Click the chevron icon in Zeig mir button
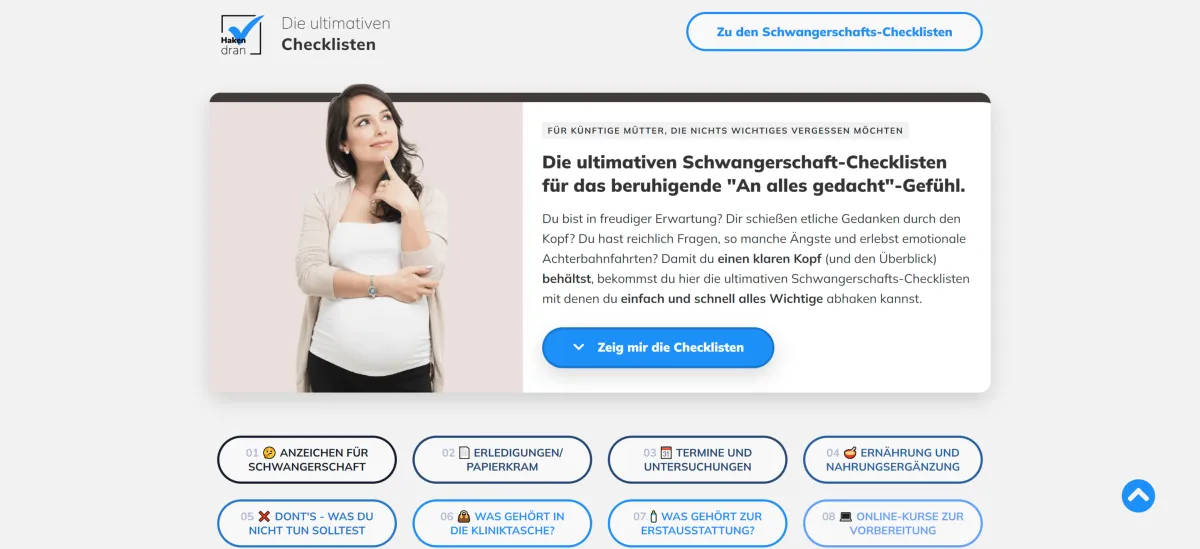1200x549 pixels. pos(578,347)
